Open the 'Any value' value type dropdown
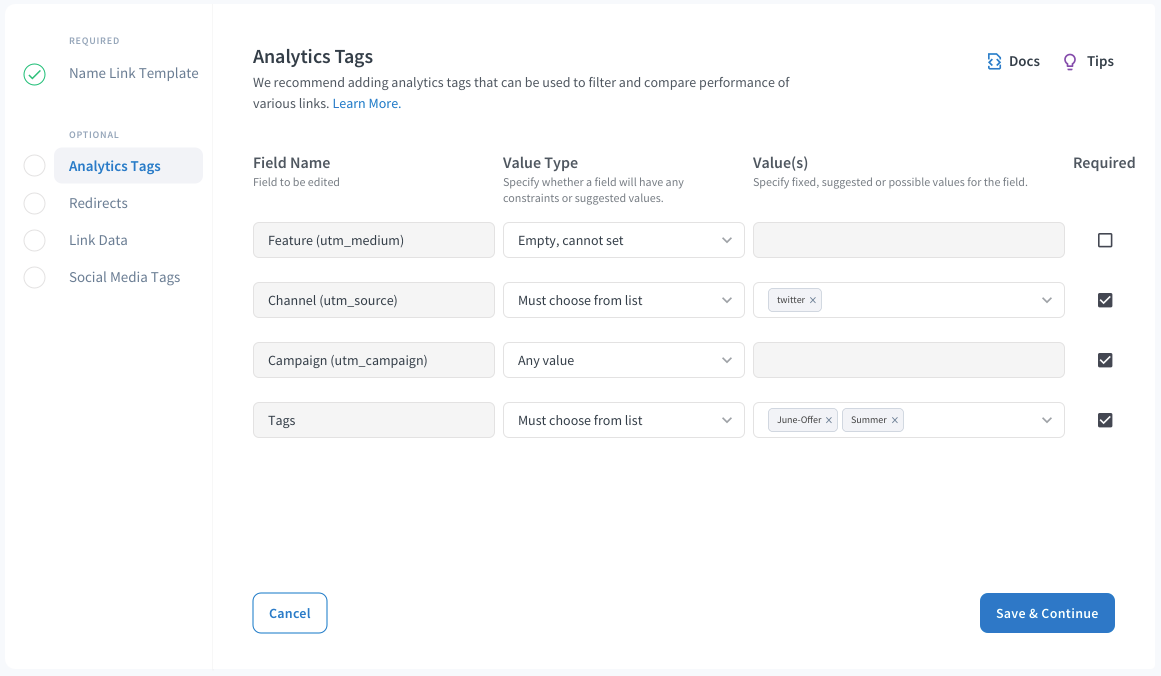 [x=623, y=360]
